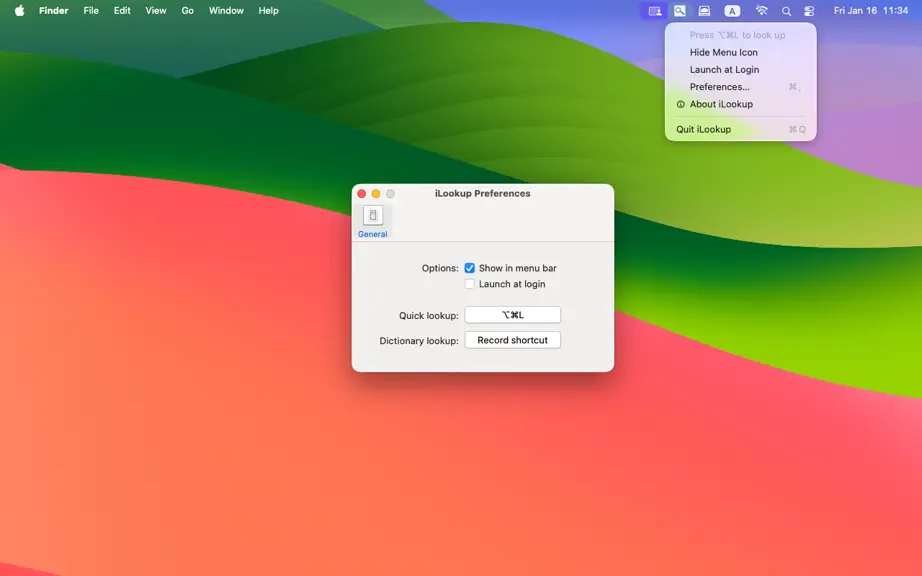
Task: Uncheck Show in menu bar
Action: coord(469,268)
